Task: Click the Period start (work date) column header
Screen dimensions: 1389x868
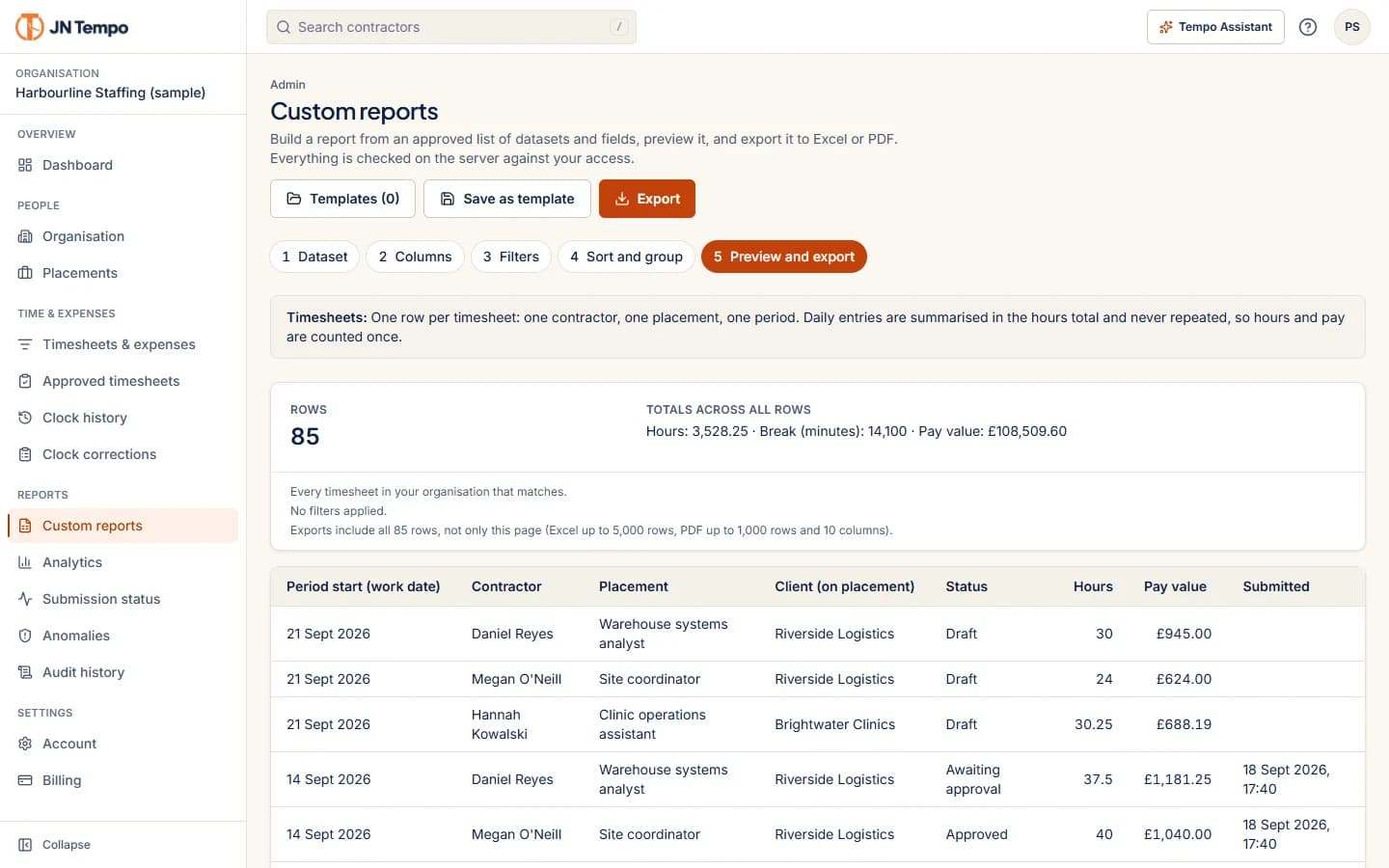Action: pyautogui.click(x=364, y=586)
